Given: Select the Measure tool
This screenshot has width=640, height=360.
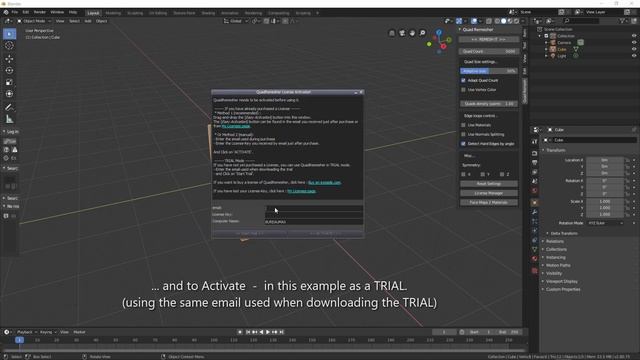Looking at the screenshot, I should point(9,119).
